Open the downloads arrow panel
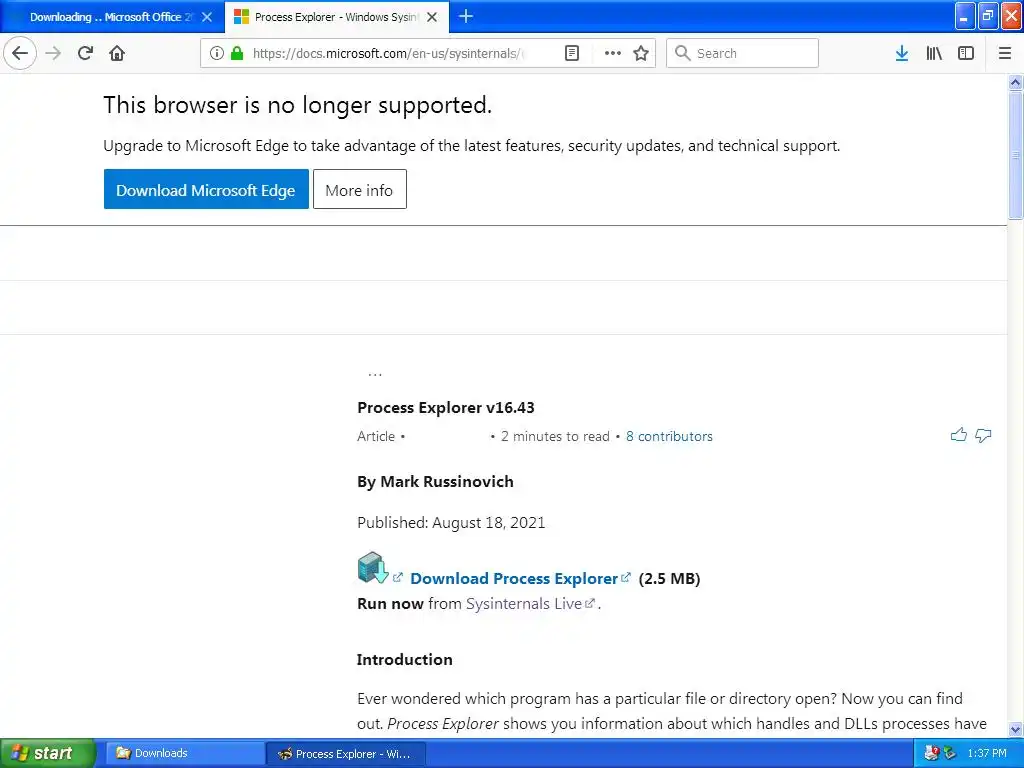This screenshot has height=768, width=1024. 902,53
